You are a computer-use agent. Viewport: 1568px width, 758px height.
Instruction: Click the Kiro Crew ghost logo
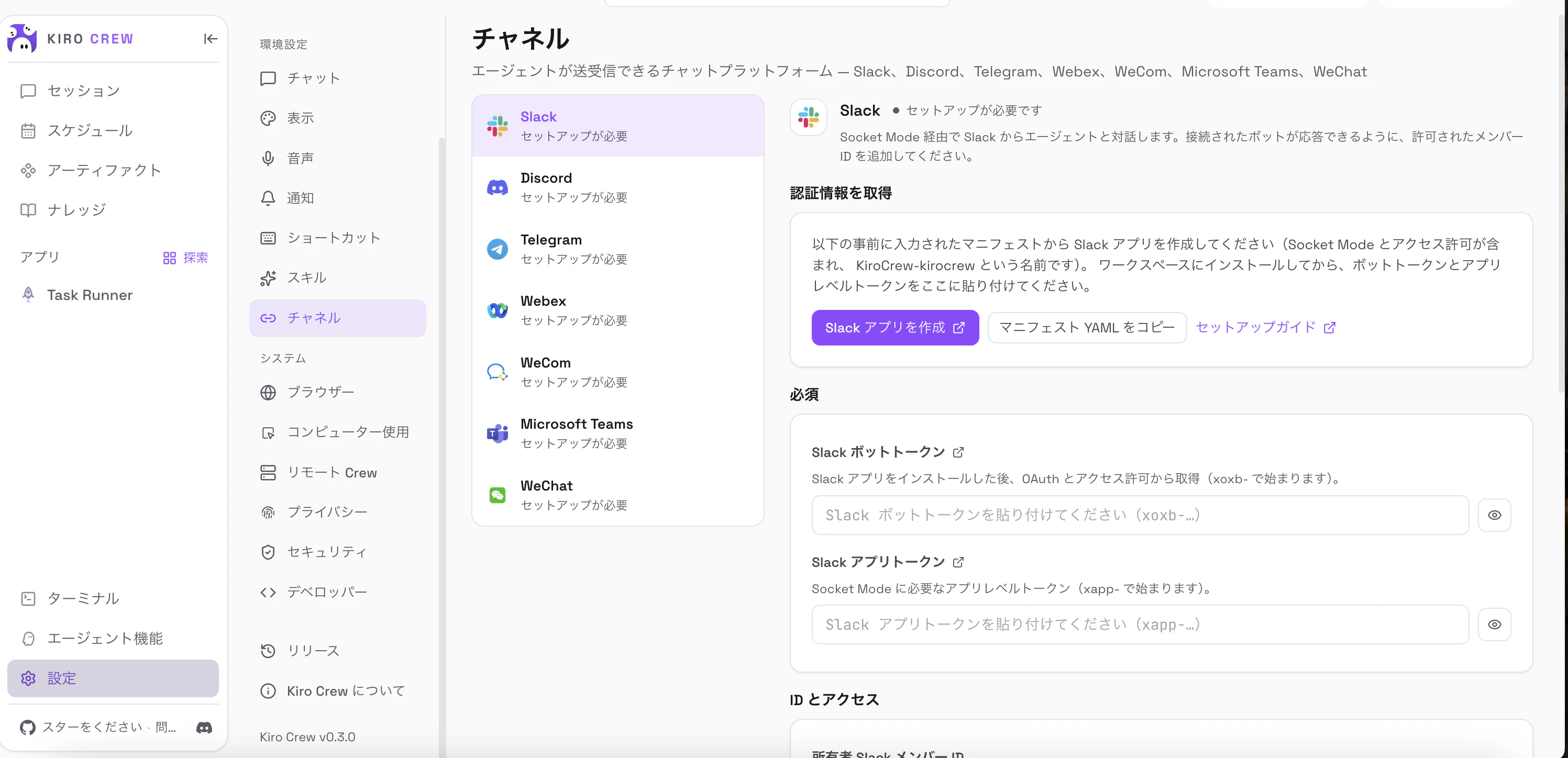pos(23,38)
